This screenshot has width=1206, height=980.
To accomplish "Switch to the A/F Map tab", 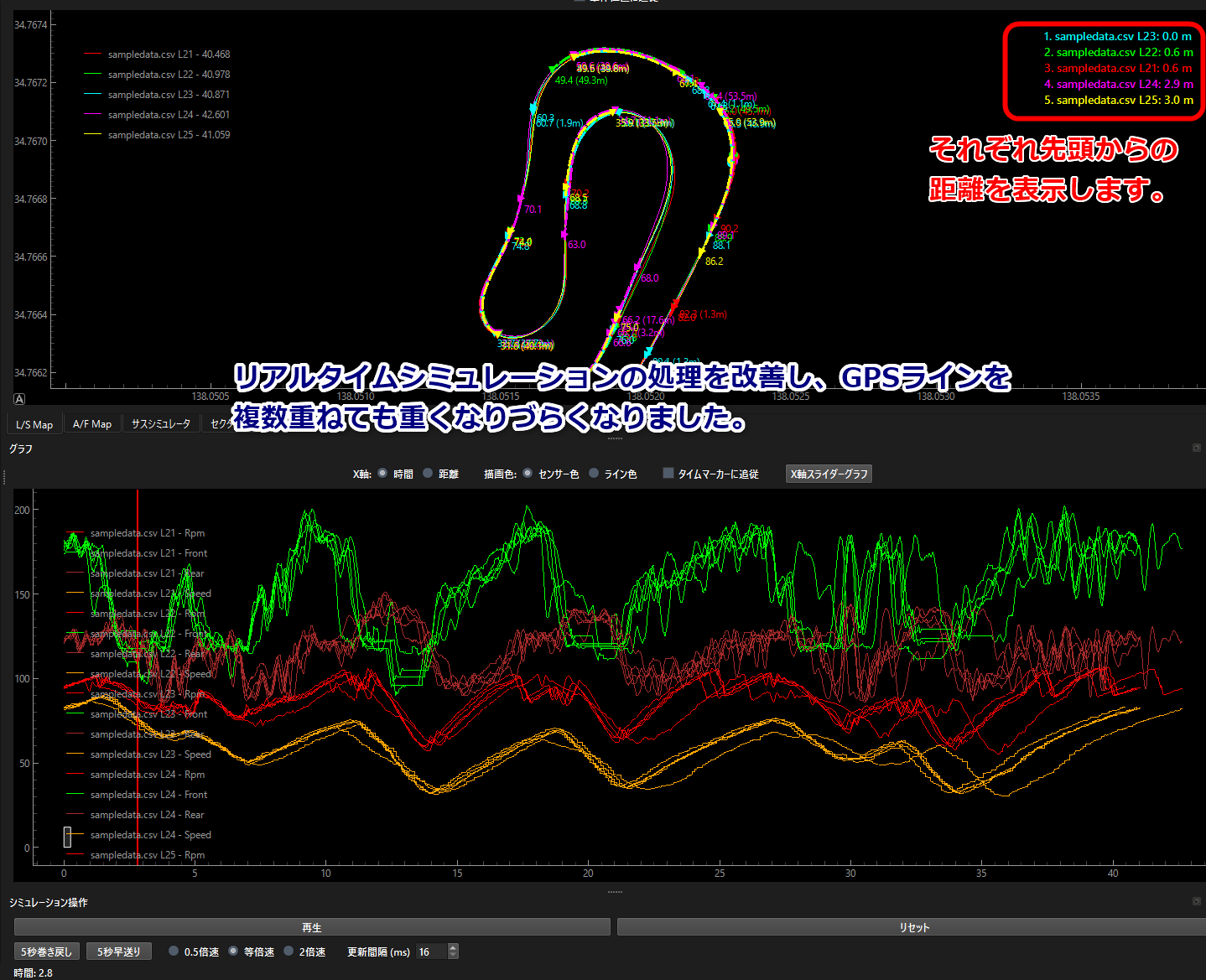I will click(x=92, y=423).
